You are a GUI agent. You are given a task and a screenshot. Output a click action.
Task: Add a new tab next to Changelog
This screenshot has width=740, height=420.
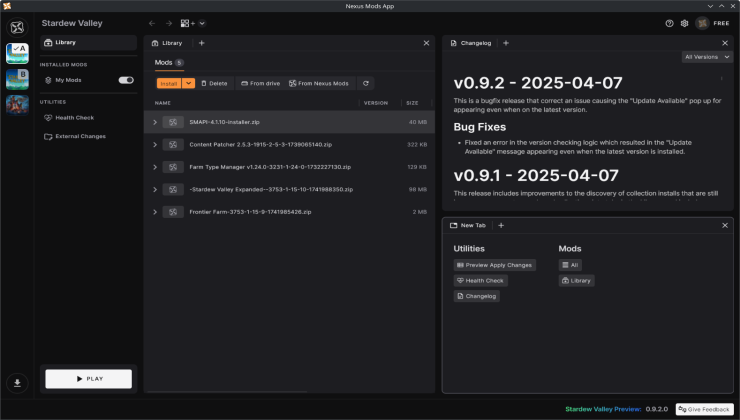(505, 43)
